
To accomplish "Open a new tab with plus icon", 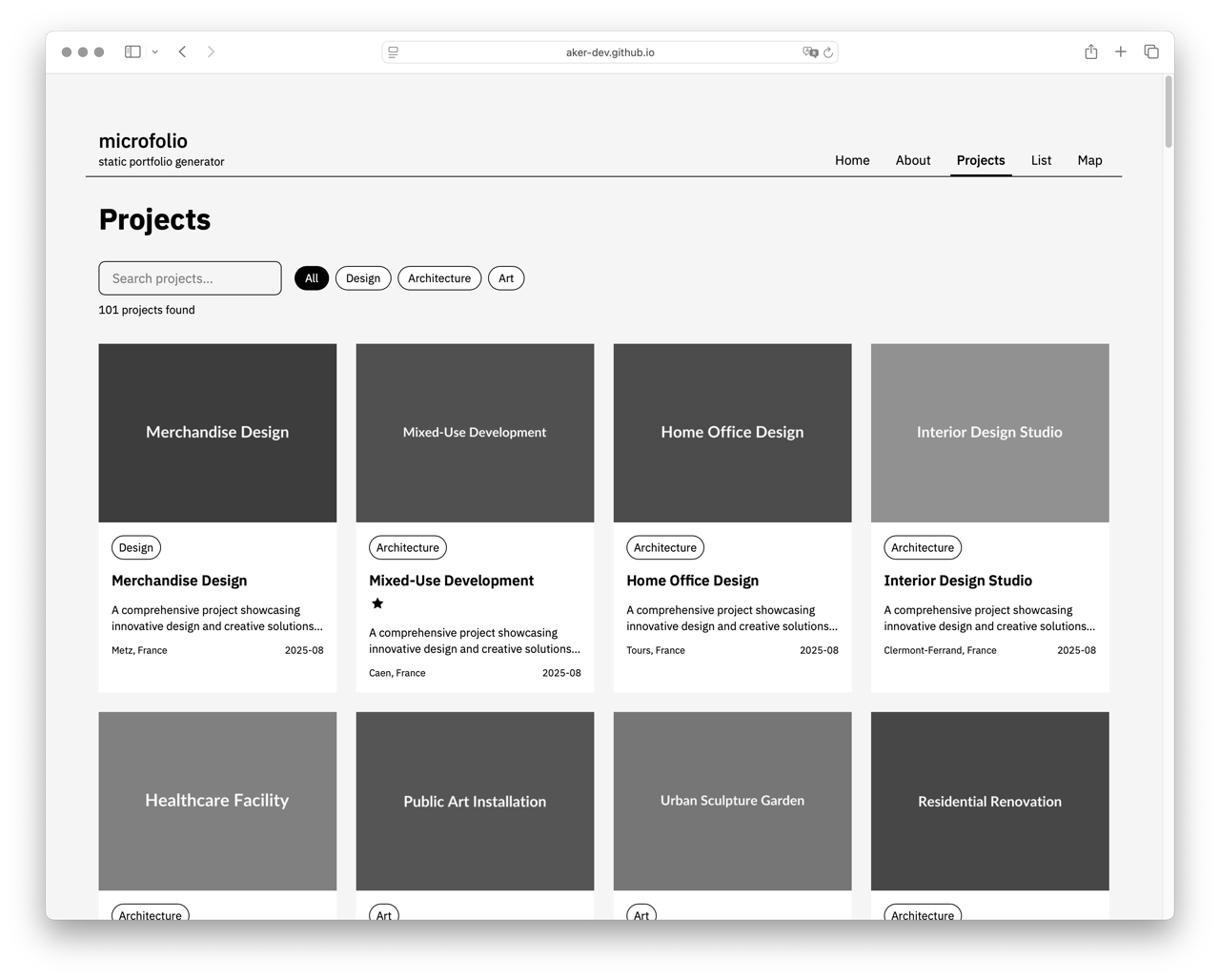I will [x=1121, y=51].
